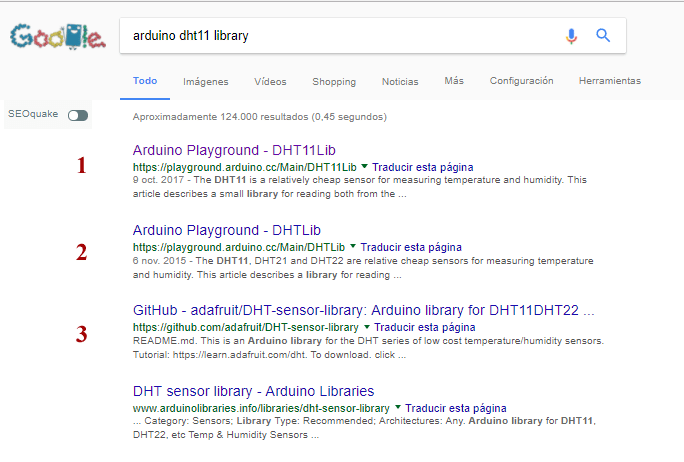Open dropdown arrow beside github.com/adafruit URL
The width and height of the screenshot is (684, 462).
click(366, 327)
